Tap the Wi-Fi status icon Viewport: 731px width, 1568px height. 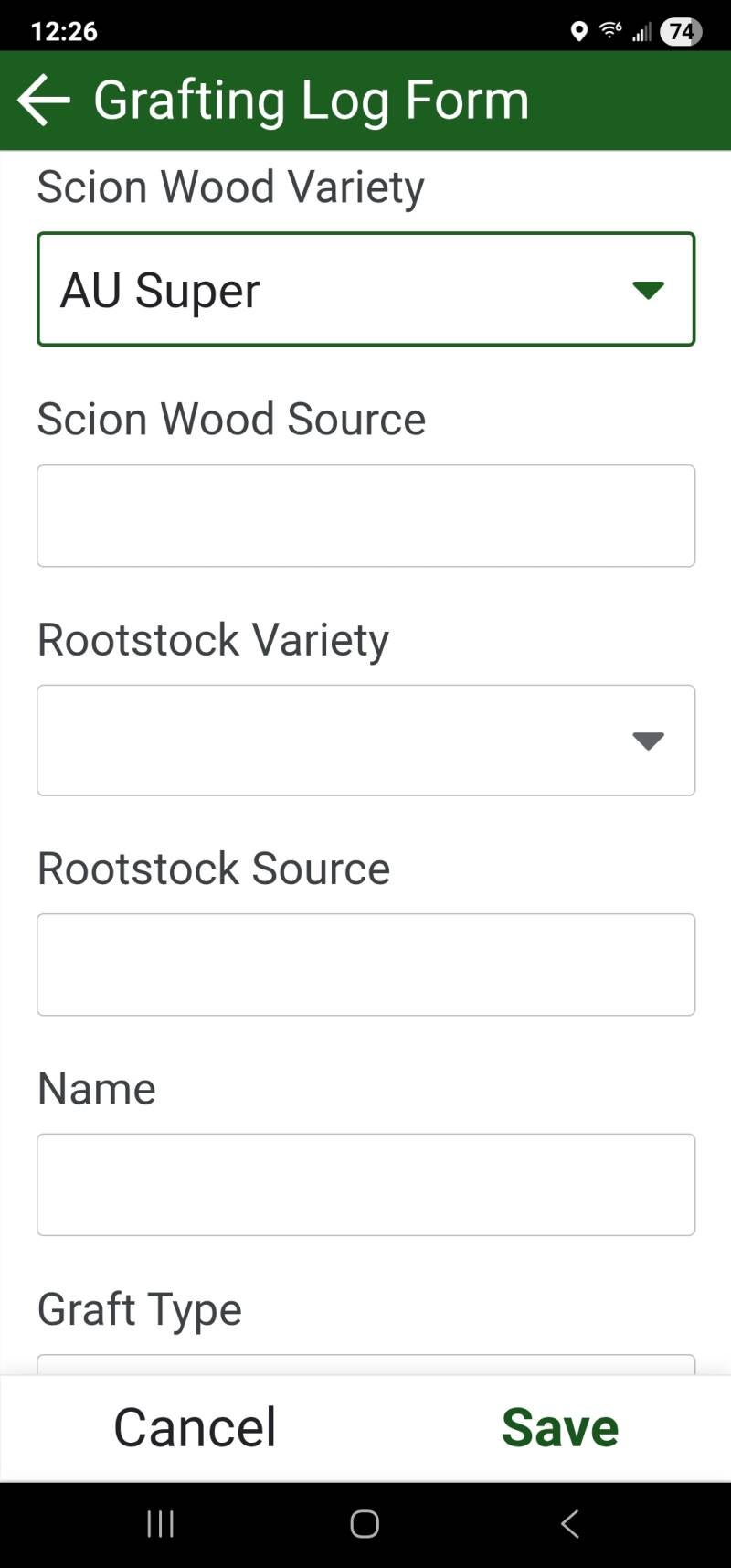pos(610,31)
